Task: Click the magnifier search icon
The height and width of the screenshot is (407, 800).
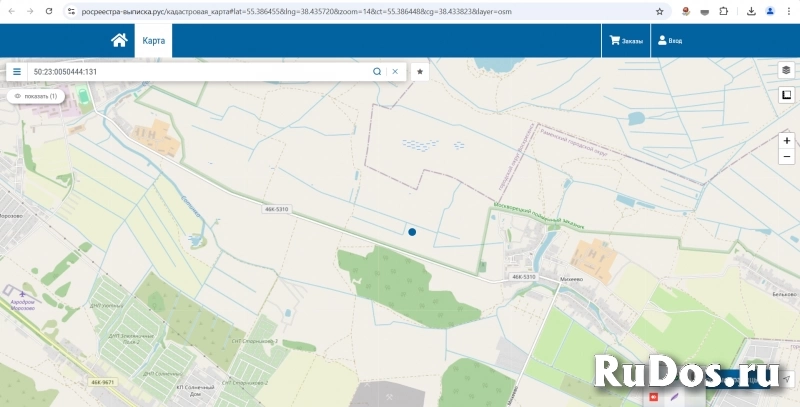Action: pos(377,72)
